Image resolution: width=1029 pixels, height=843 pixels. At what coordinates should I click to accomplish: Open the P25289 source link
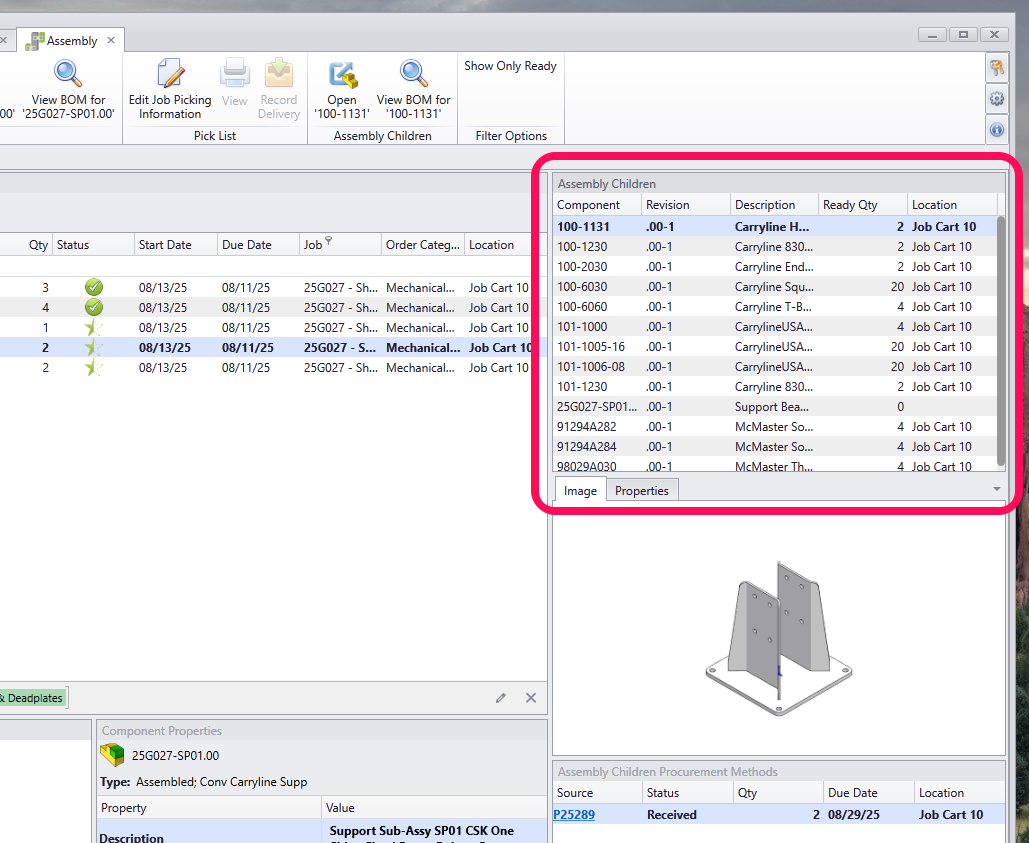click(574, 815)
